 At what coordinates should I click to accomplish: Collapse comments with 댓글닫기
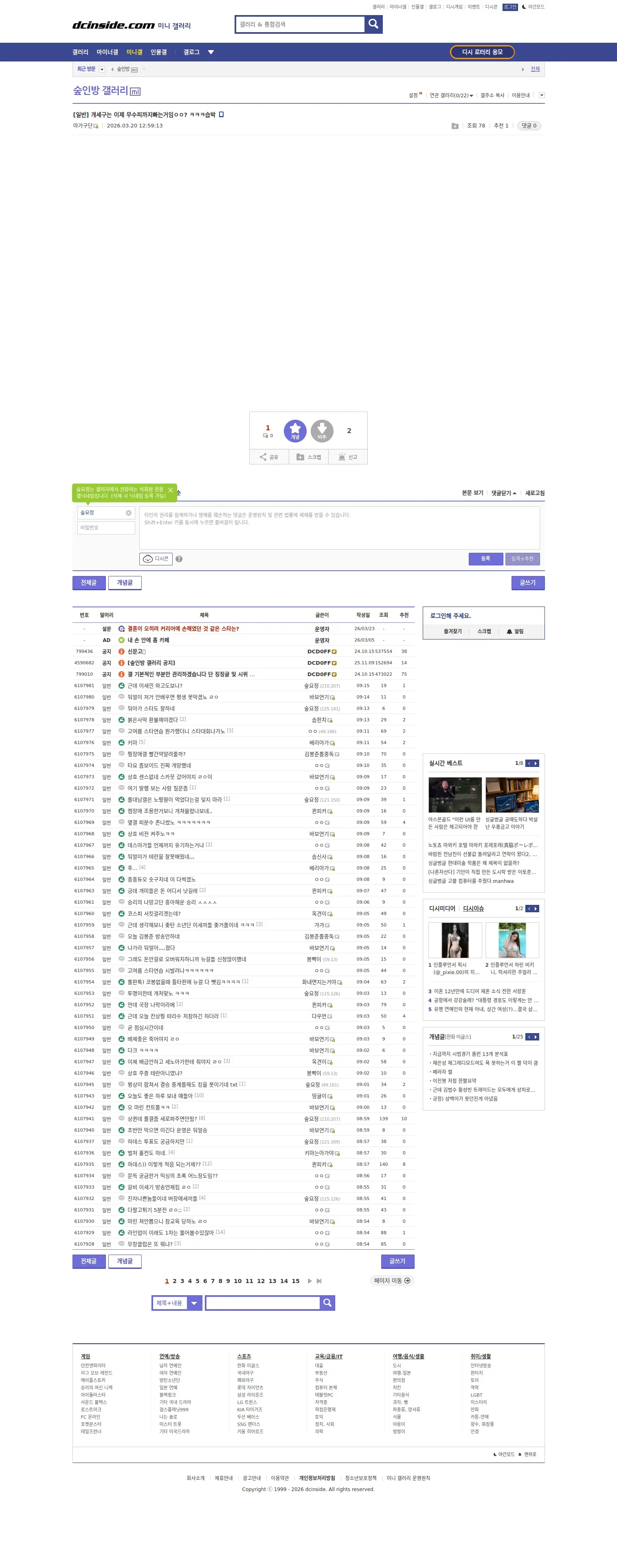(x=504, y=493)
